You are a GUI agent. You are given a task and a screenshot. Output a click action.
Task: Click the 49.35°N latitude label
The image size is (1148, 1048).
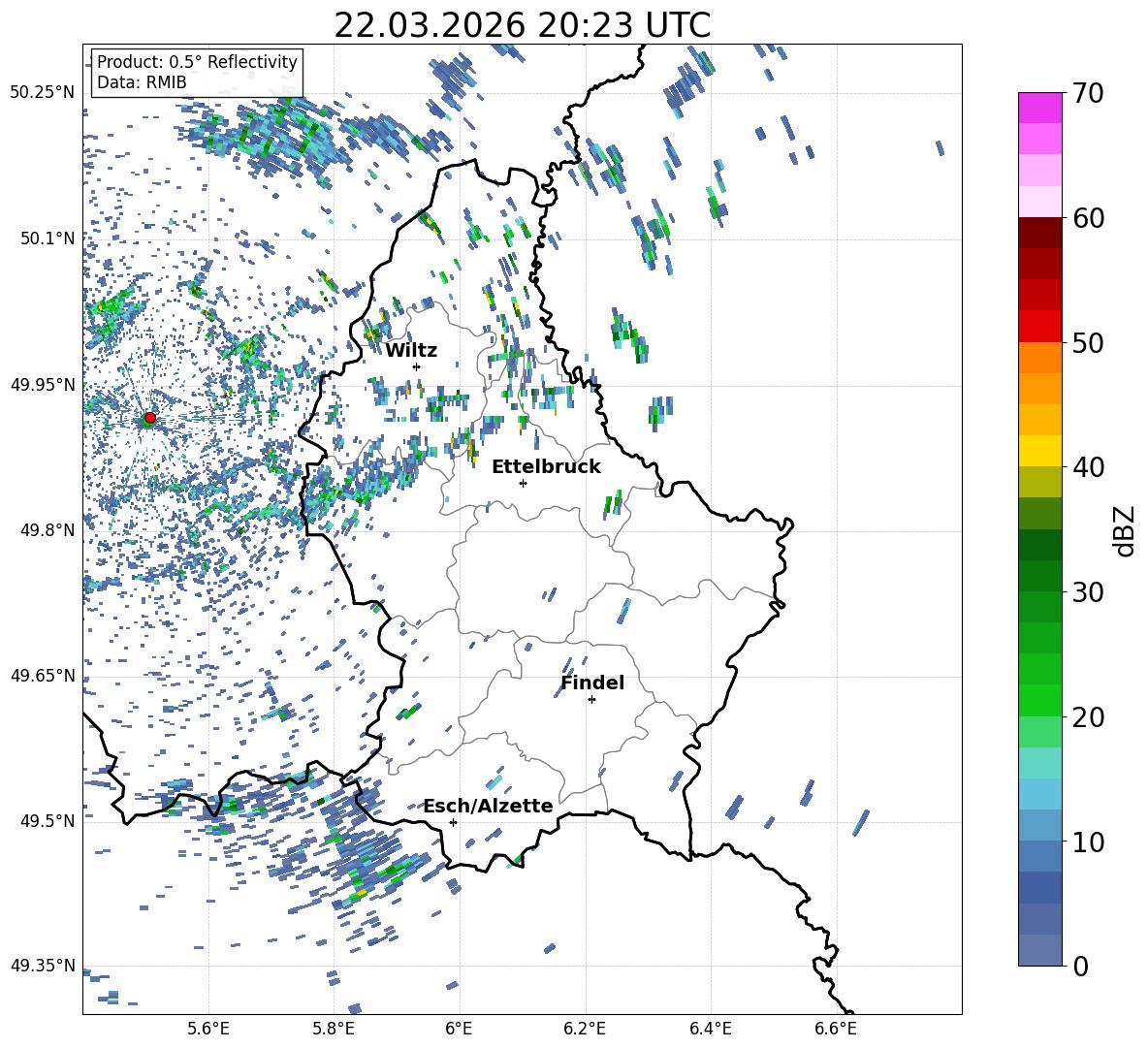[x=43, y=966]
